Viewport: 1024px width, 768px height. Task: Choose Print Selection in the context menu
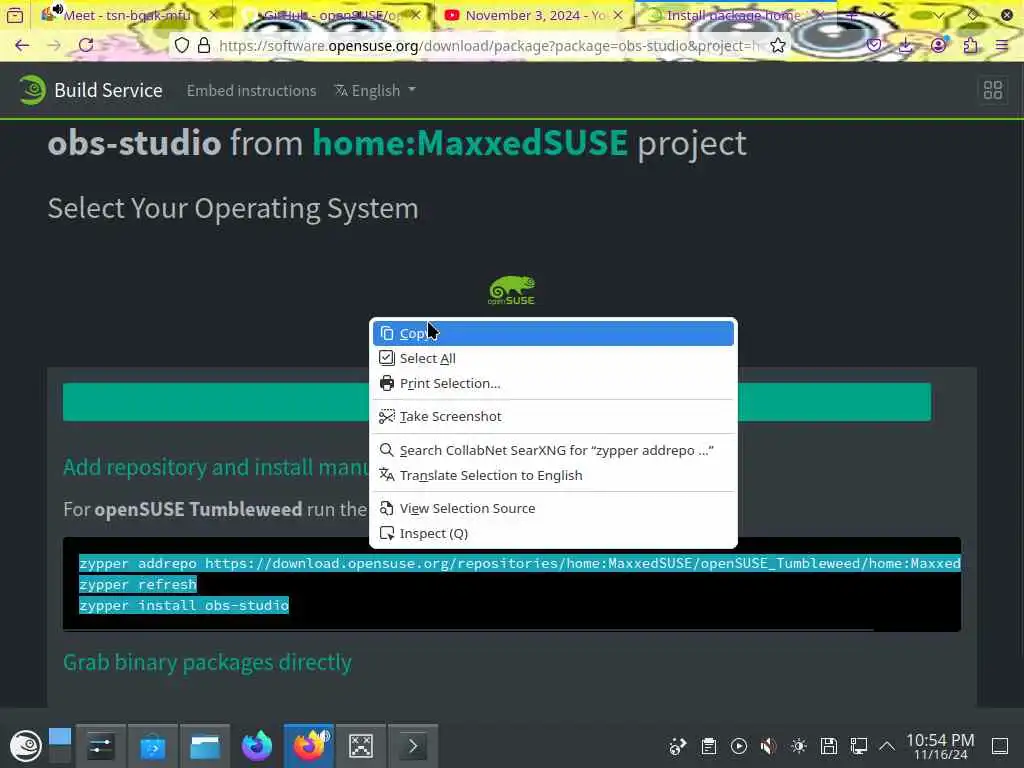[553, 383]
